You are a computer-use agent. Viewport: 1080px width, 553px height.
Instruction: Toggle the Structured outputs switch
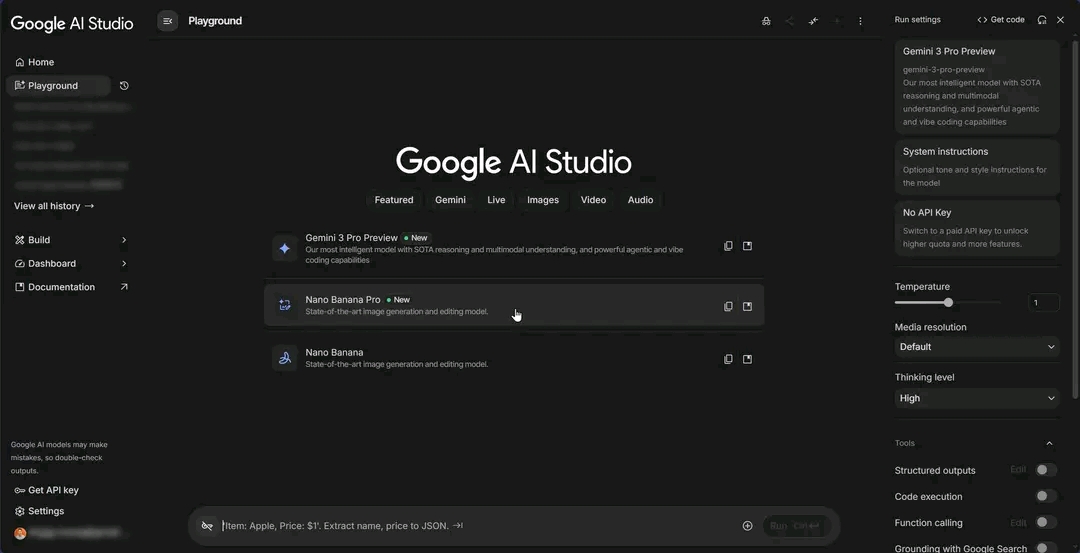[1046, 470]
